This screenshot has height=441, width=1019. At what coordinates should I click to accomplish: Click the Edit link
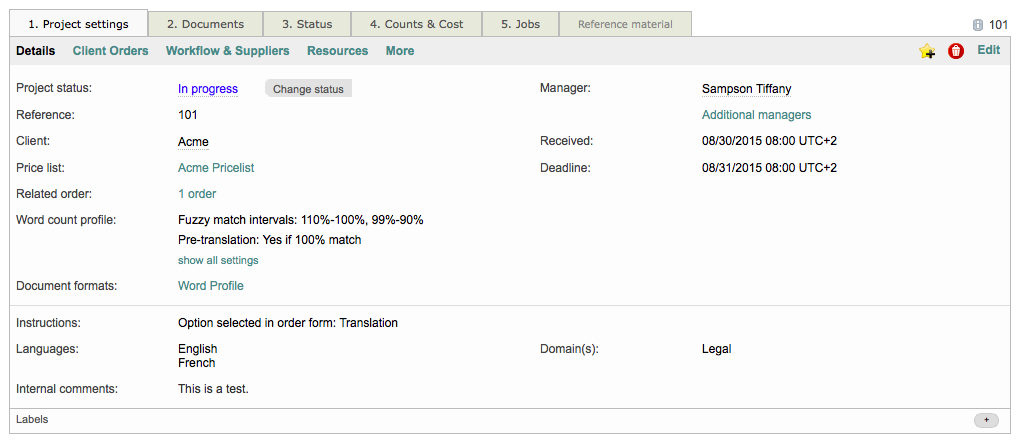[988, 50]
